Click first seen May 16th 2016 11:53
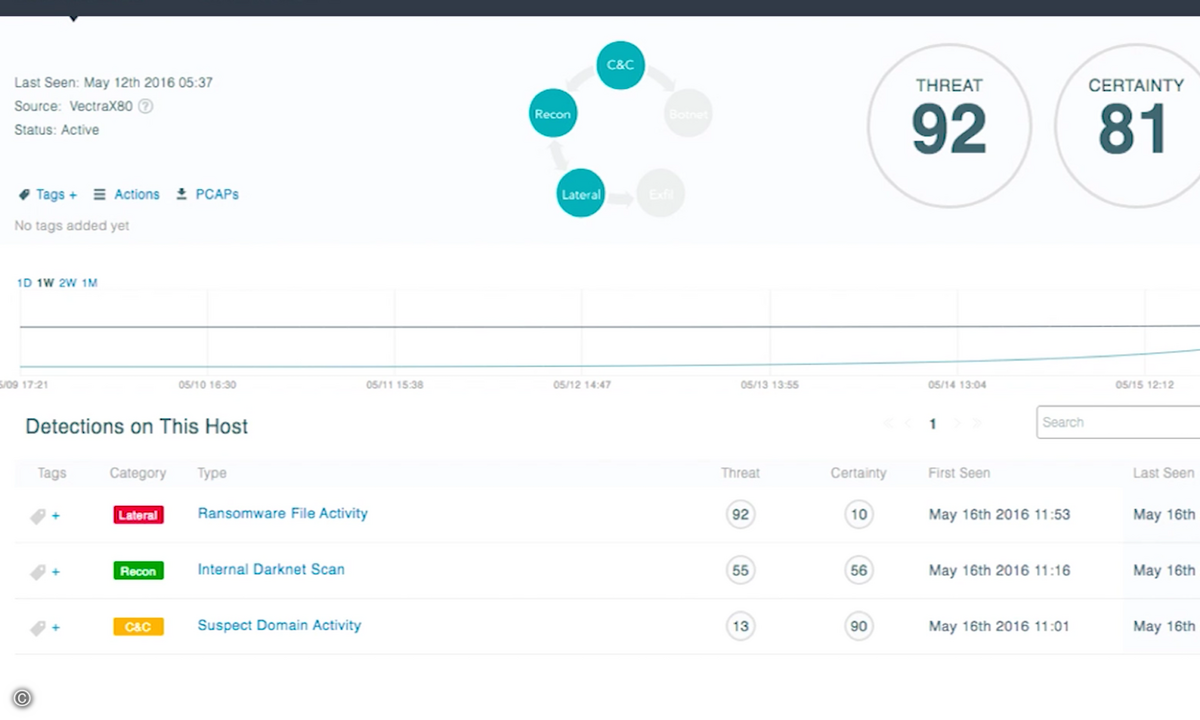The height and width of the screenshot is (720, 1200). [x=999, y=515]
